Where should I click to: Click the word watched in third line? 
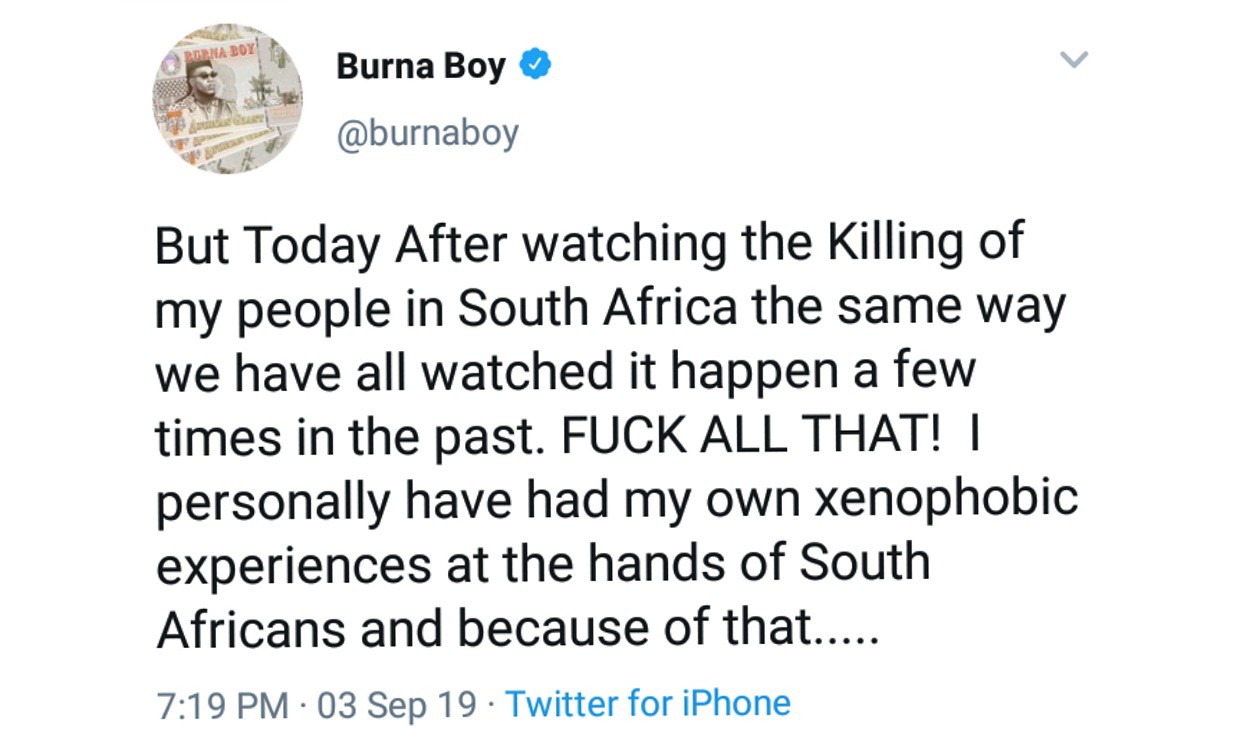[498, 372]
